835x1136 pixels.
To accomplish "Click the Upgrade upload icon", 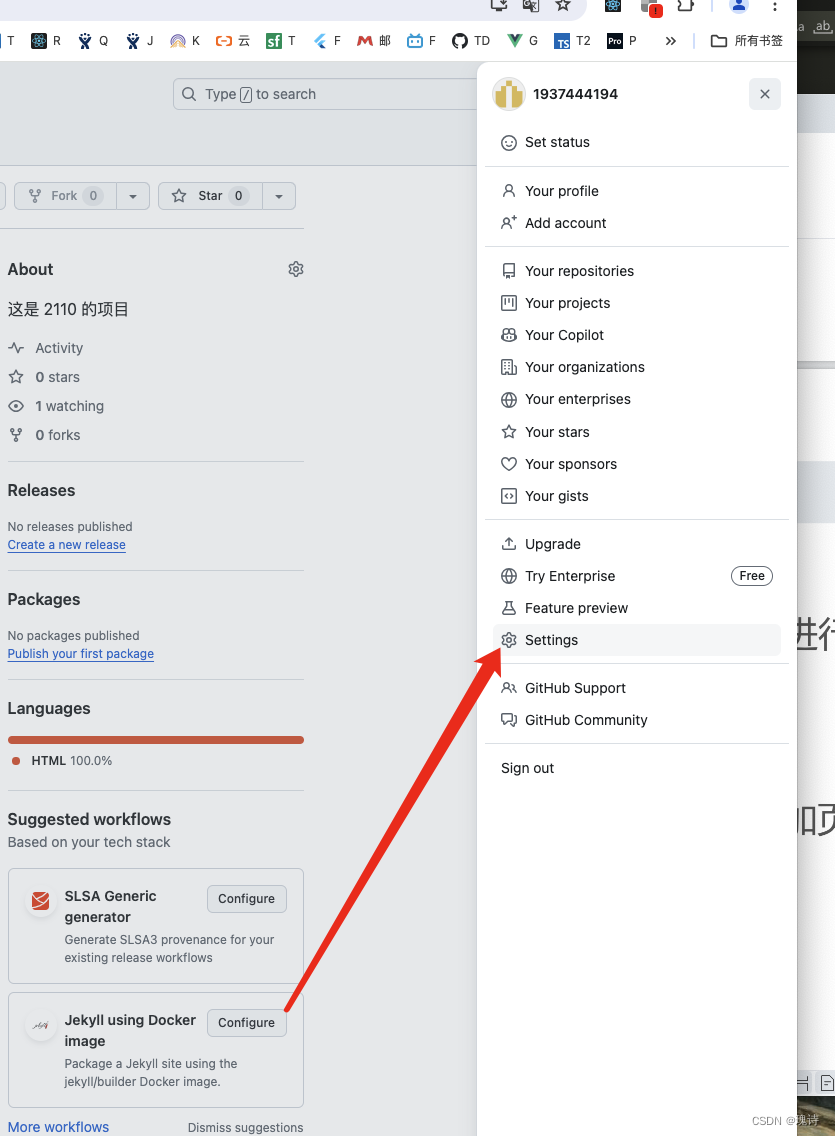I will coord(509,544).
